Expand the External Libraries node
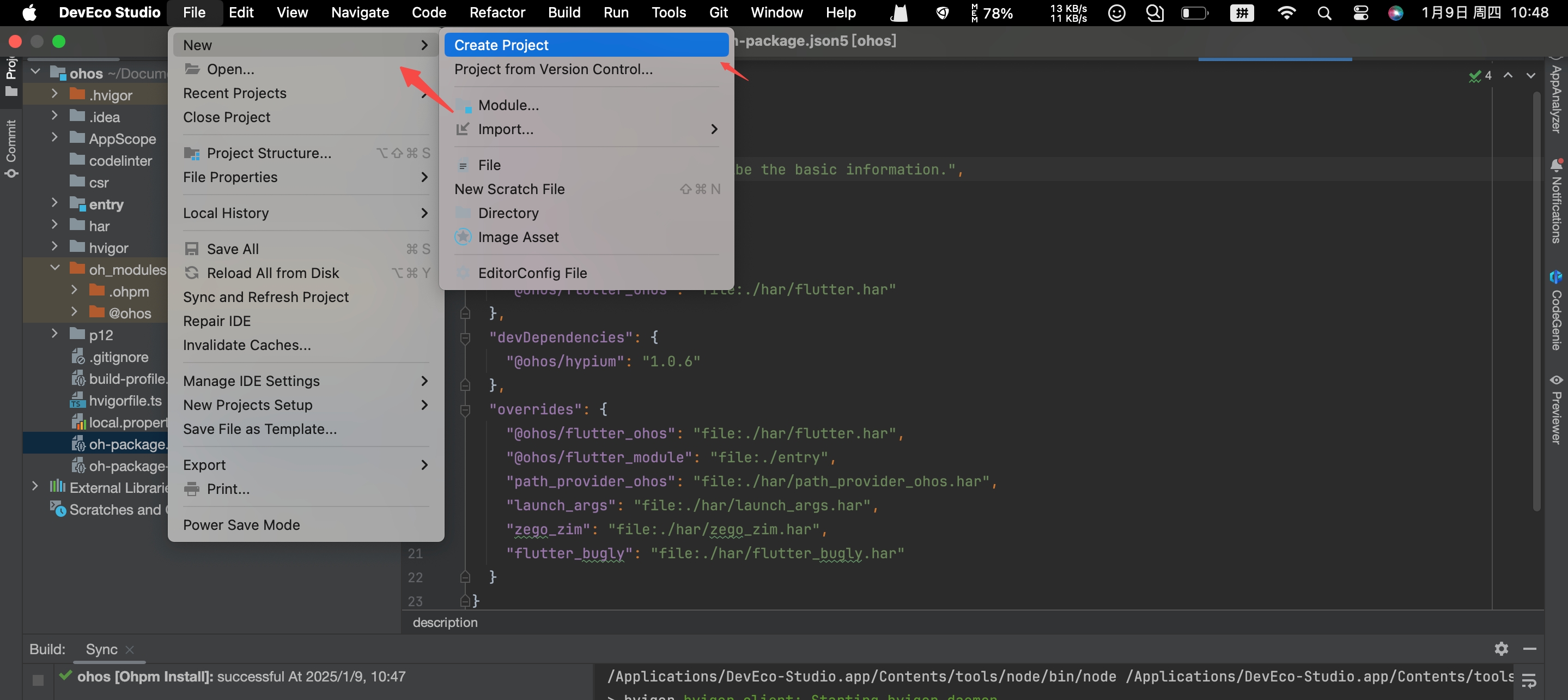 (x=35, y=486)
